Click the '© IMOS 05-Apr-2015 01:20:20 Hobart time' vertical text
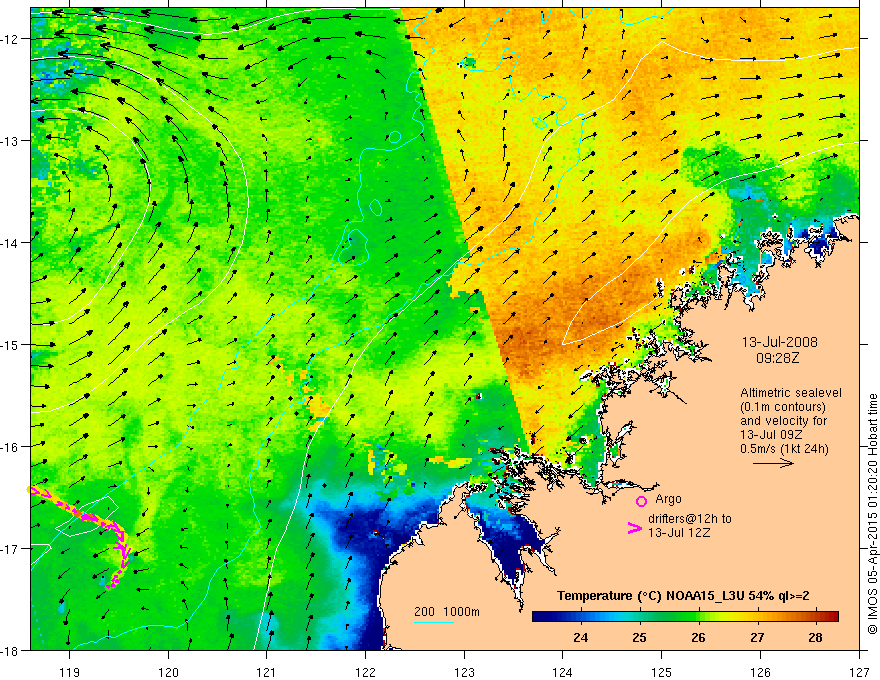Image resolution: width=880 pixels, height=680 pixels. click(x=872, y=514)
